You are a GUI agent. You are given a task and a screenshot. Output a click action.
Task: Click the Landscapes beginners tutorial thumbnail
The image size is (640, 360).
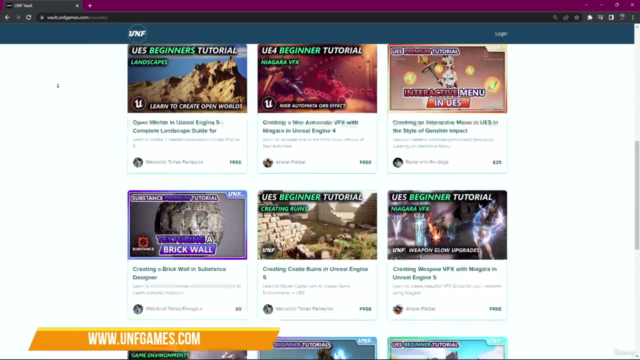[x=187, y=78]
